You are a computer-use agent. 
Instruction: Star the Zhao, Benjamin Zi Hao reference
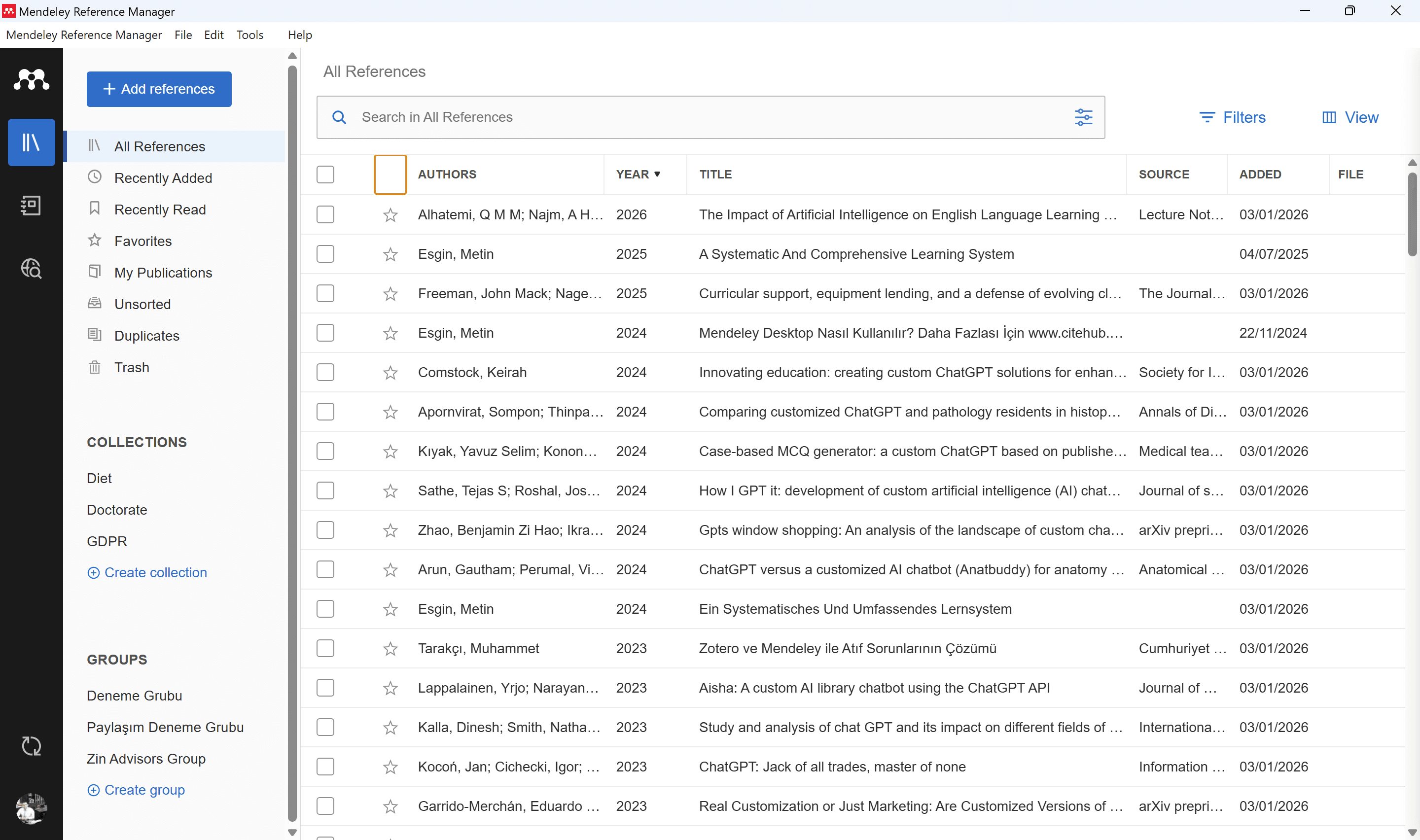(390, 530)
